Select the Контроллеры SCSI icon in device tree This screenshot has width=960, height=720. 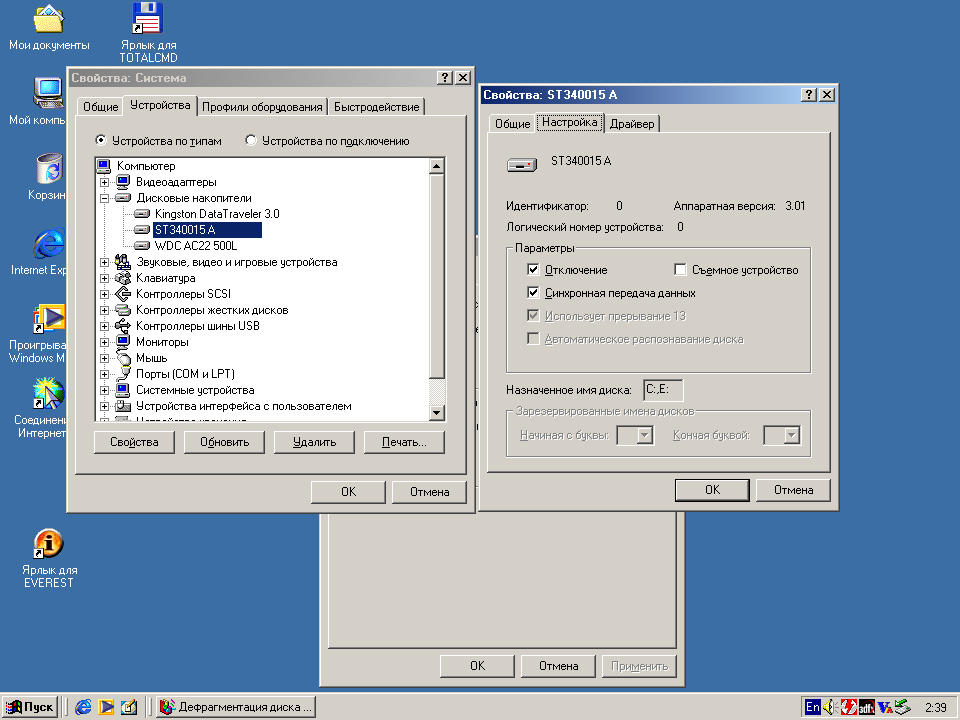[x=122, y=294]
